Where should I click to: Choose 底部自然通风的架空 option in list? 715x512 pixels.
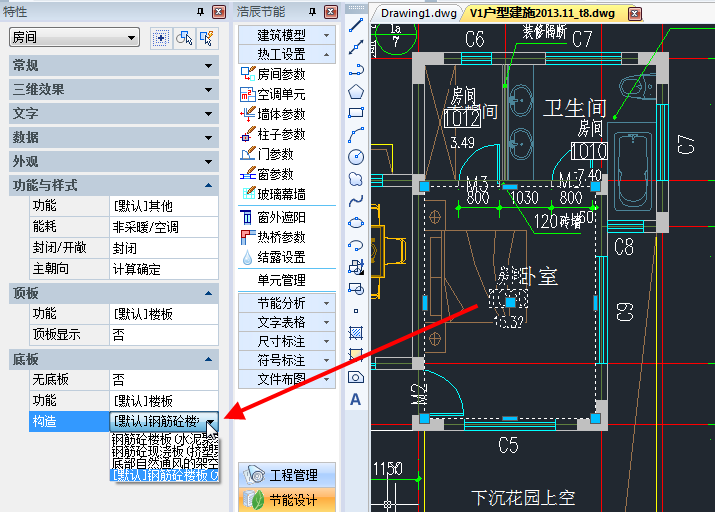(165, 464)
